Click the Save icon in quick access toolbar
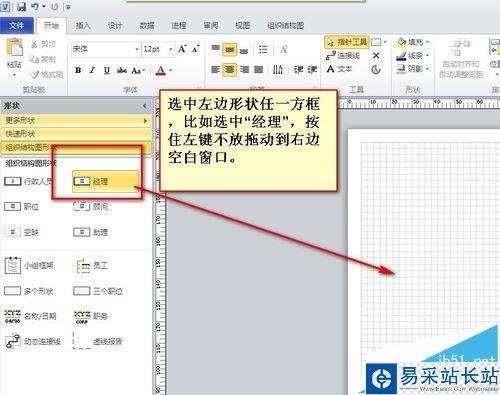 tap(21, 6)
